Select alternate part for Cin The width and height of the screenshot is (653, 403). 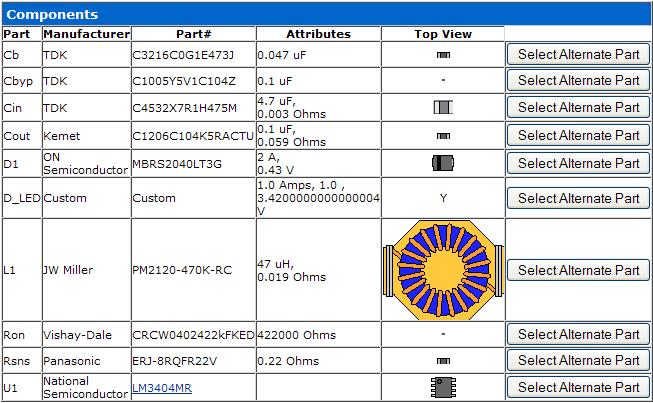[578, 107]
